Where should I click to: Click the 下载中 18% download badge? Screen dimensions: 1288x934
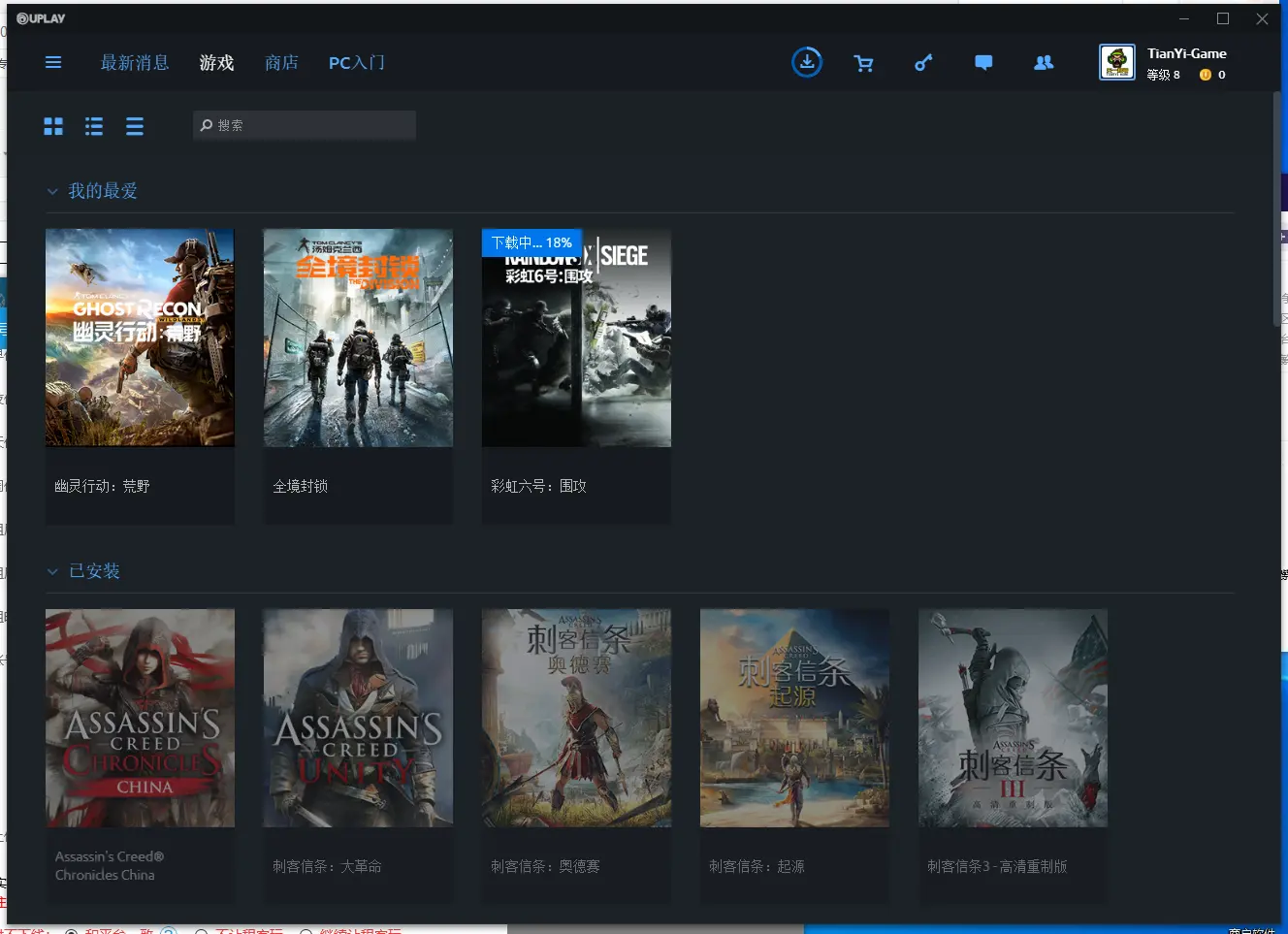click(531, 242)
